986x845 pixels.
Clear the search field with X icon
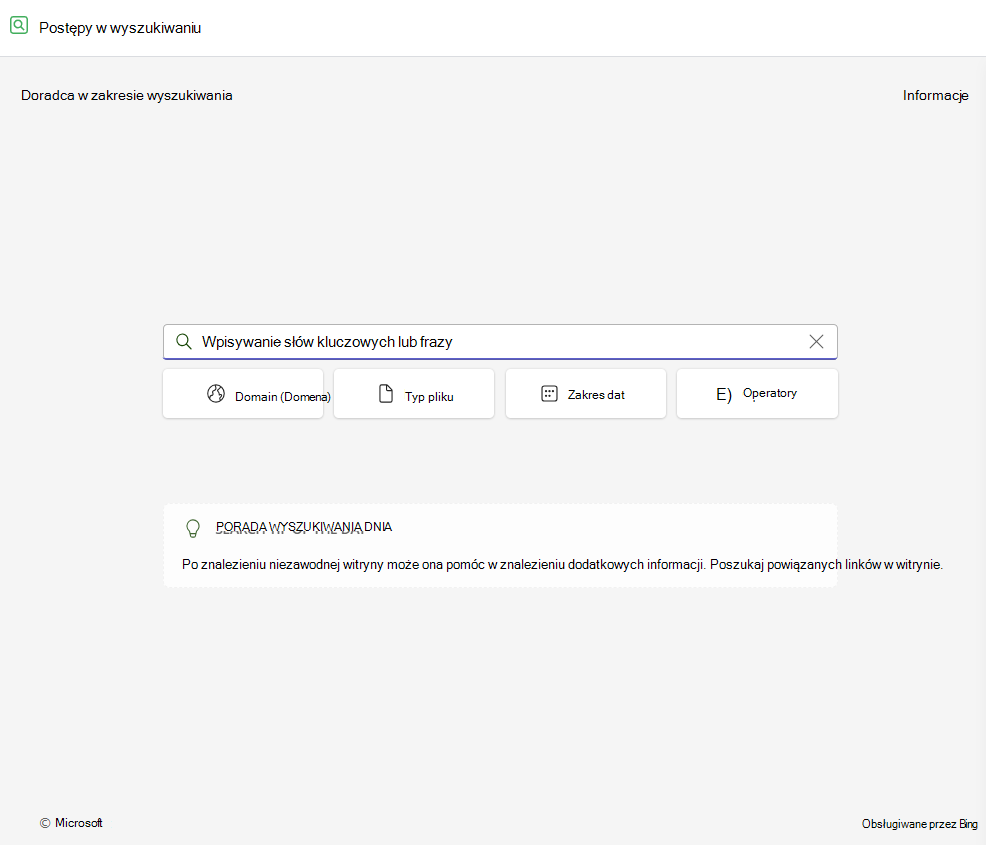point(816,341)
